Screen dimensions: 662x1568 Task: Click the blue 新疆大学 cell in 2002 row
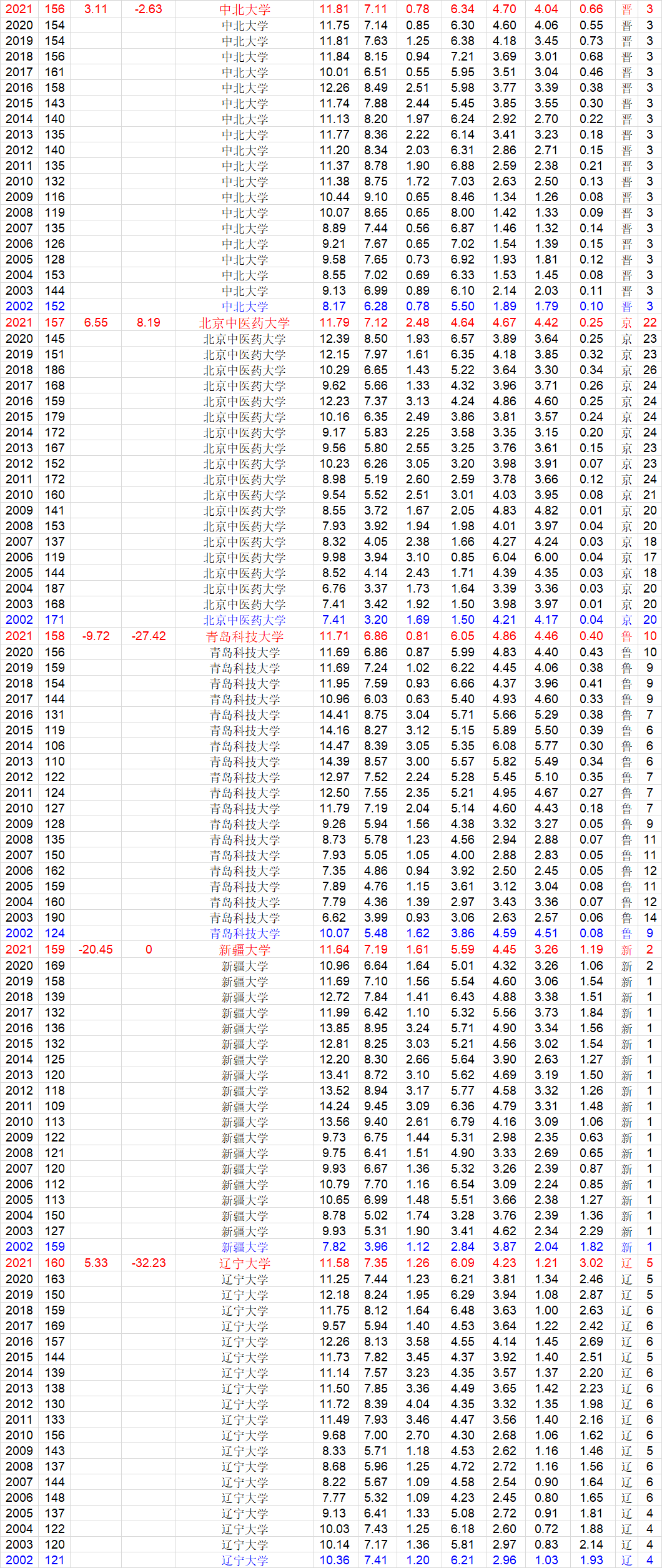(x=245, y=1247)
